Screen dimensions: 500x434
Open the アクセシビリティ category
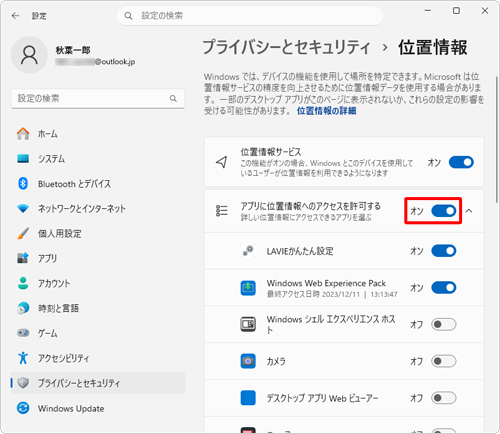click(98, 358)
